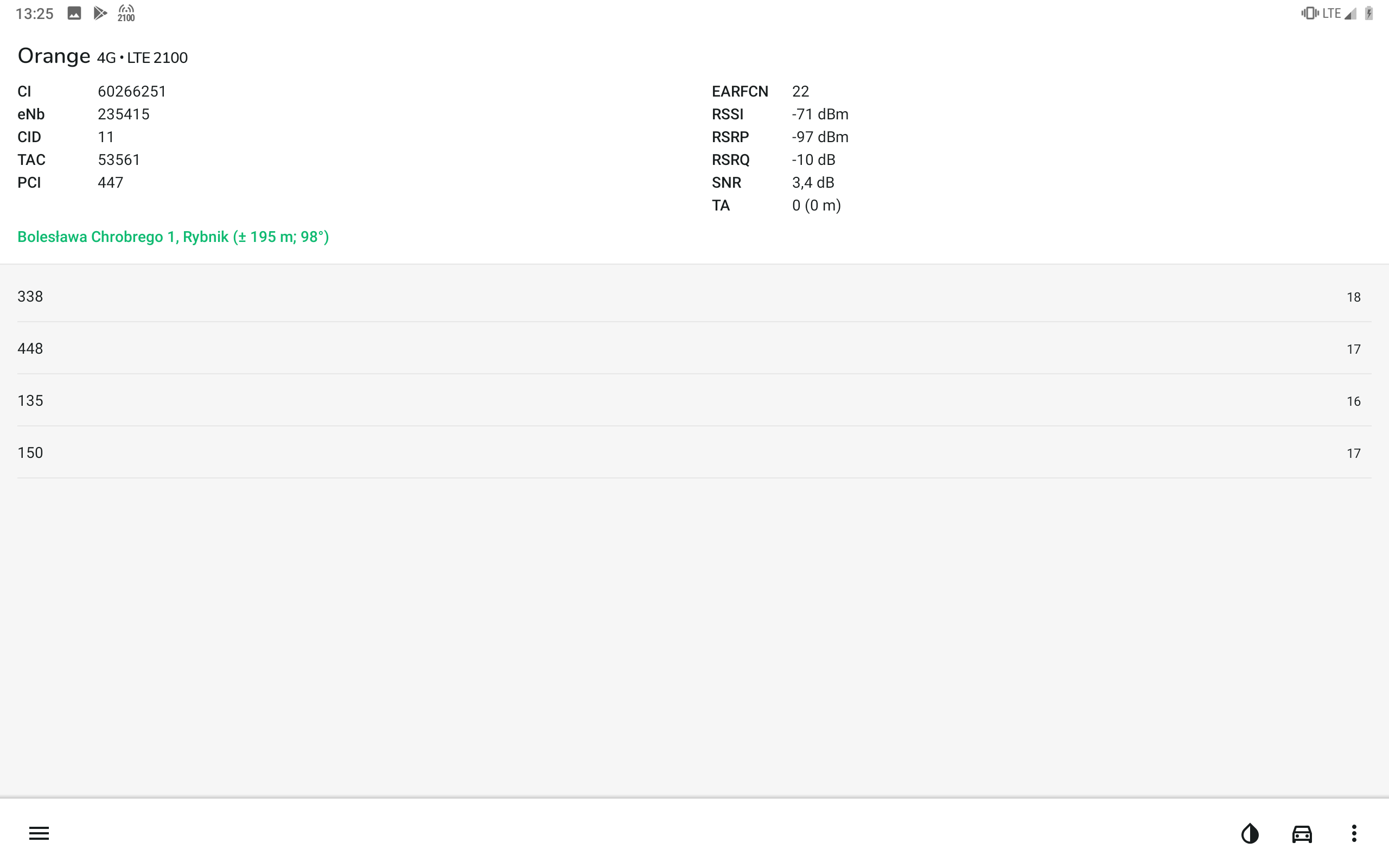1389x868 pixels.
Task: Select neighbor cell row 448
Action: pos(694,348)
